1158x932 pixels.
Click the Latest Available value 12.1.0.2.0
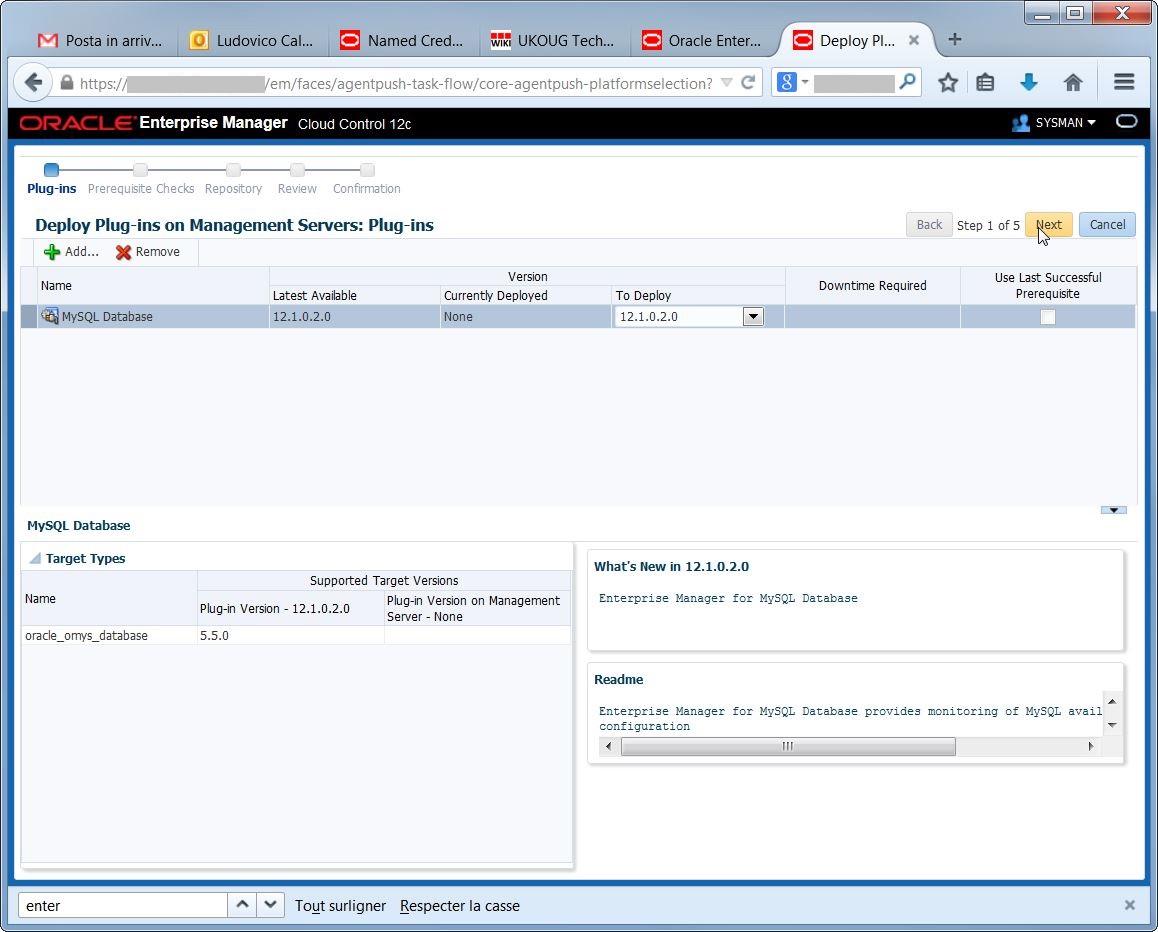pyautogui.click(x=301, y=317)
